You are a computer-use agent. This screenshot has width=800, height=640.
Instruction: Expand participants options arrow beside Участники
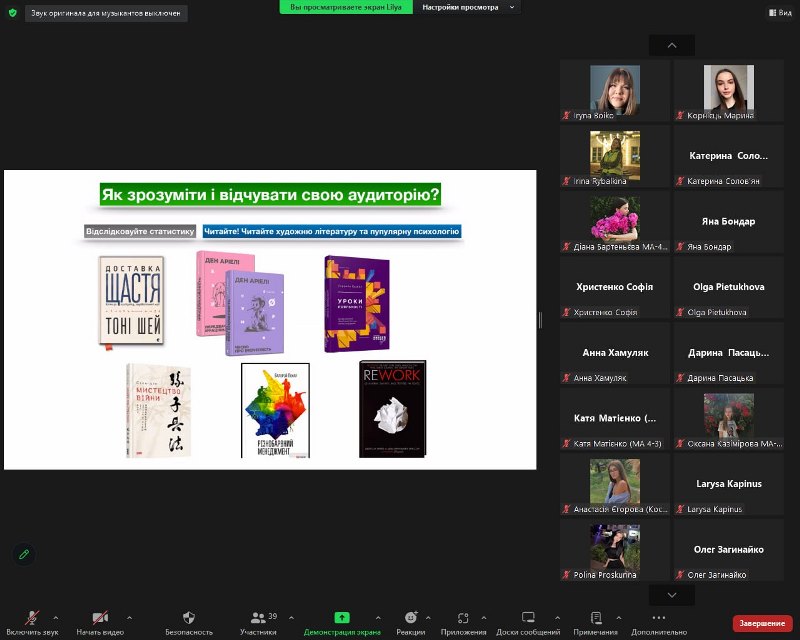291,618
